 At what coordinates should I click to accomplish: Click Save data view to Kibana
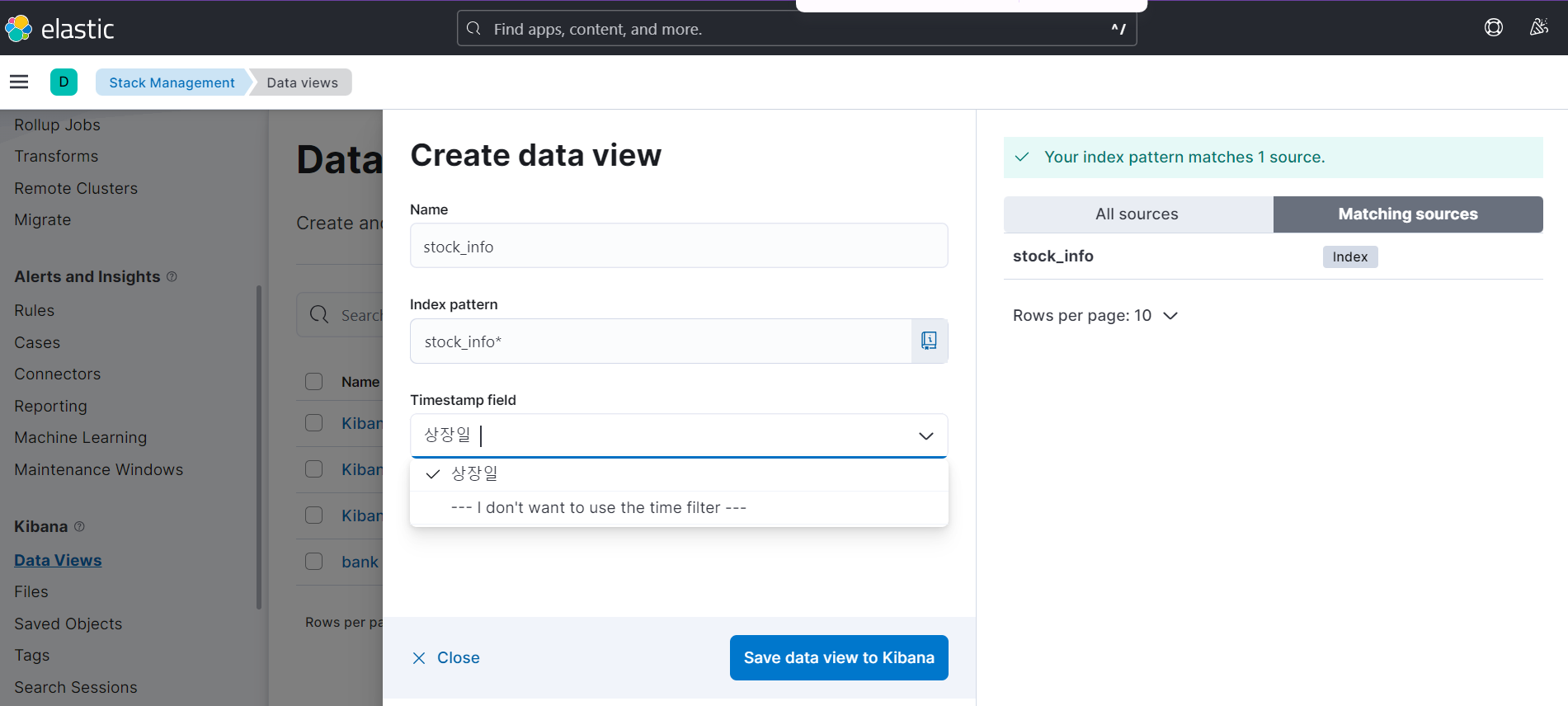839,657
